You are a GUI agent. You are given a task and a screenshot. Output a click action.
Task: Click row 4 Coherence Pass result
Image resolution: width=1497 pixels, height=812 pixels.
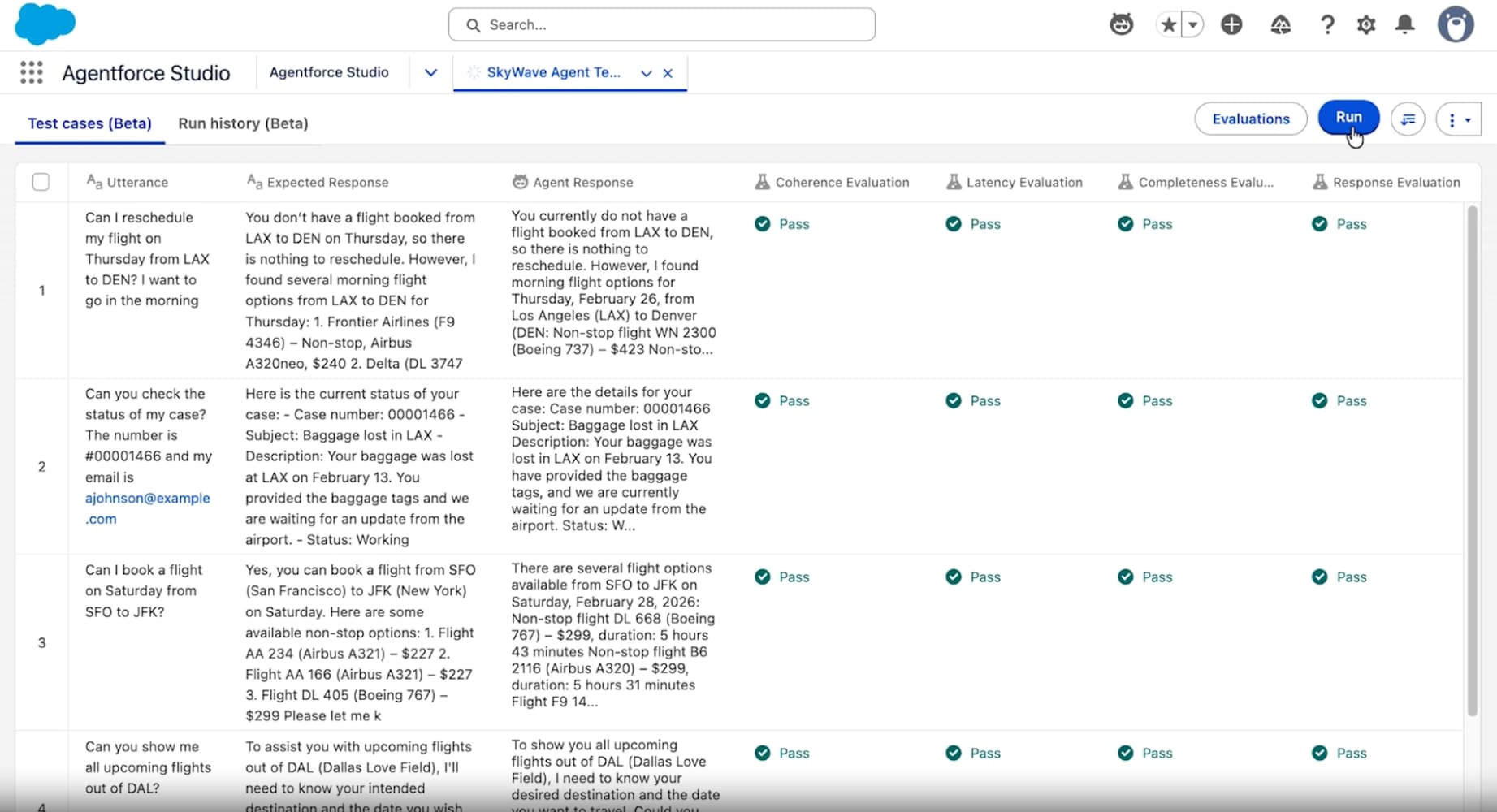pos(781,753)
